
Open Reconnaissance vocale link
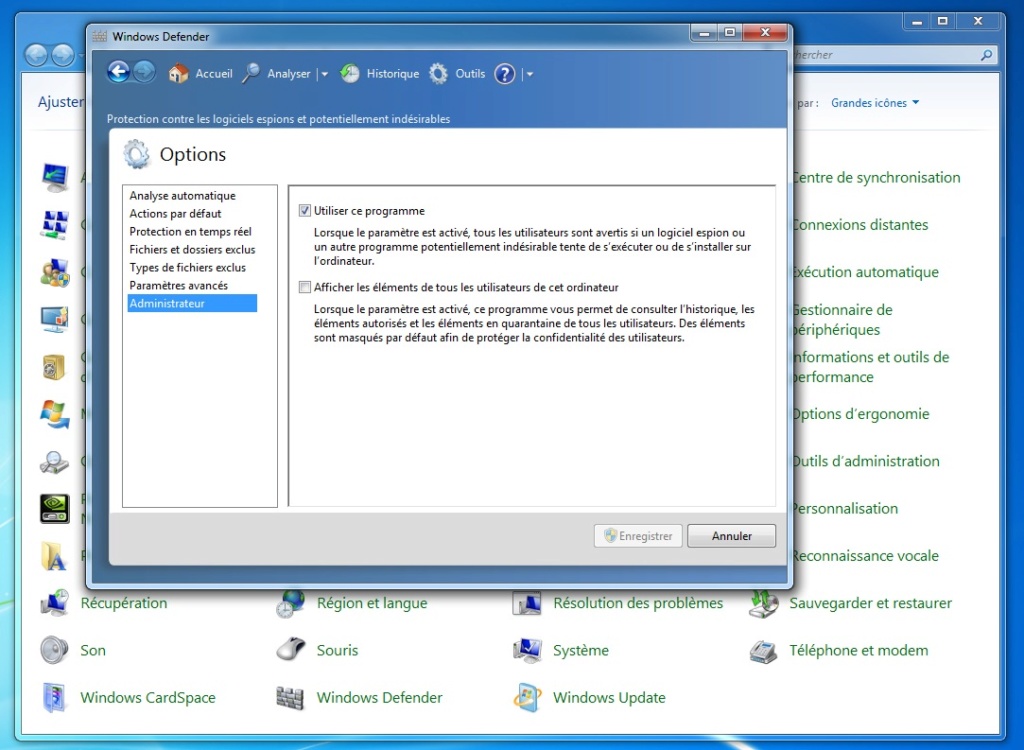(x=866, y=556)
